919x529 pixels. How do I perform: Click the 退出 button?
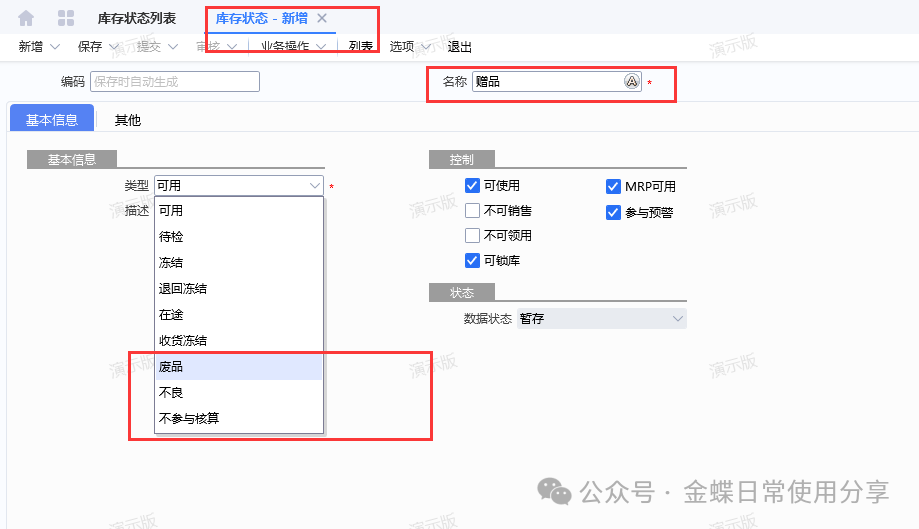point(460,47)
